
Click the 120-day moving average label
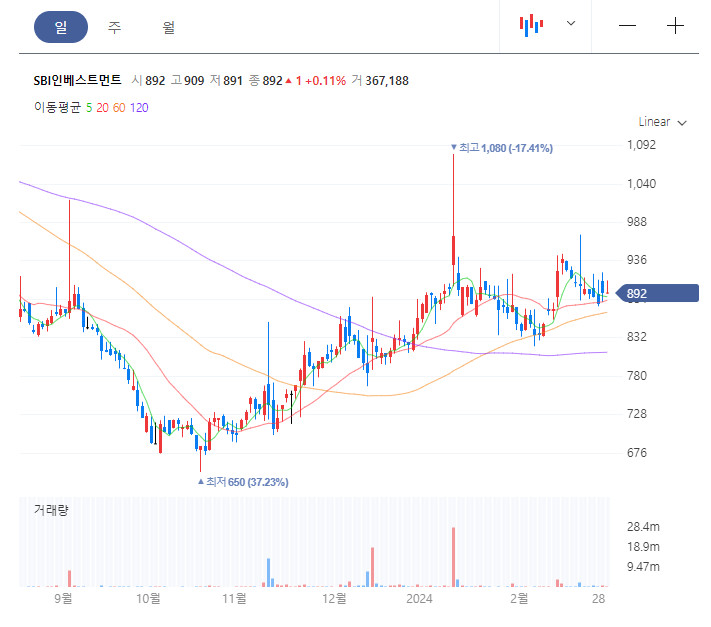139,108
